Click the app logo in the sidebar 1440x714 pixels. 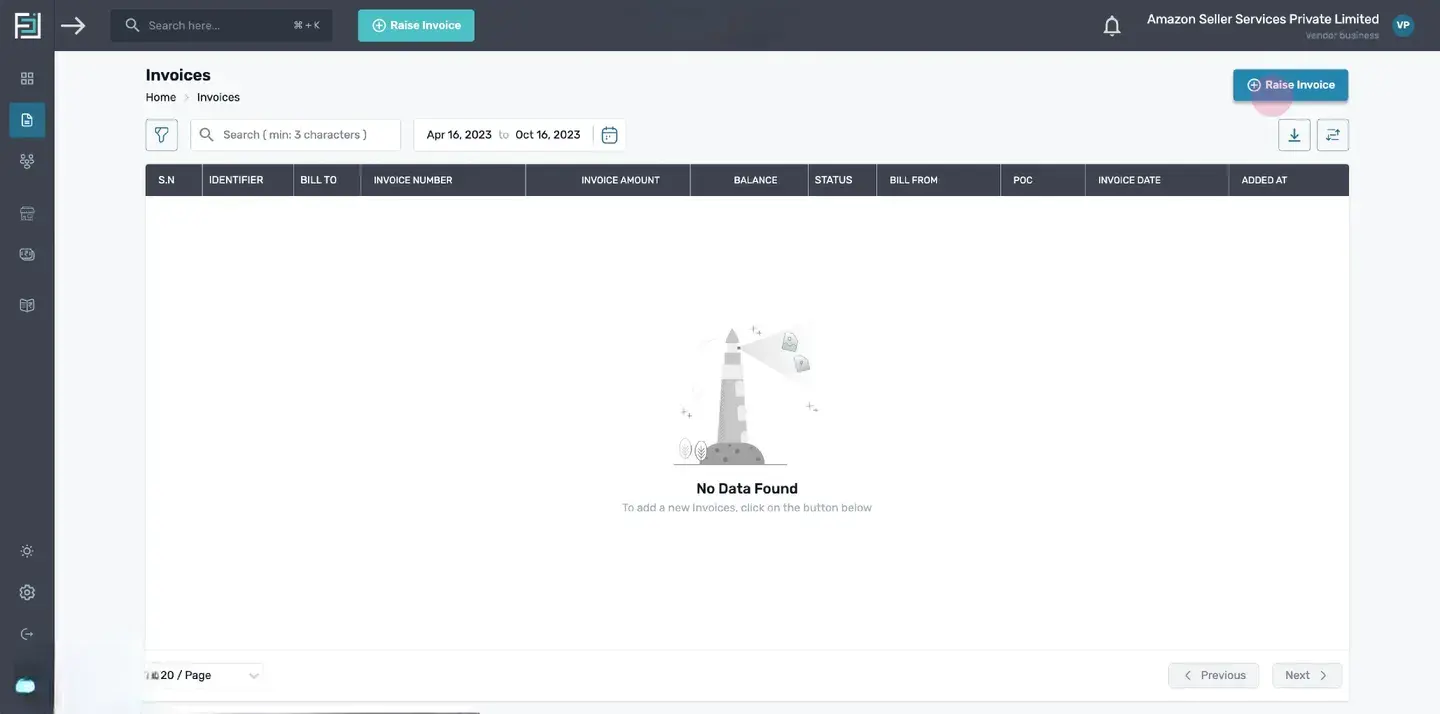[27, 25]
